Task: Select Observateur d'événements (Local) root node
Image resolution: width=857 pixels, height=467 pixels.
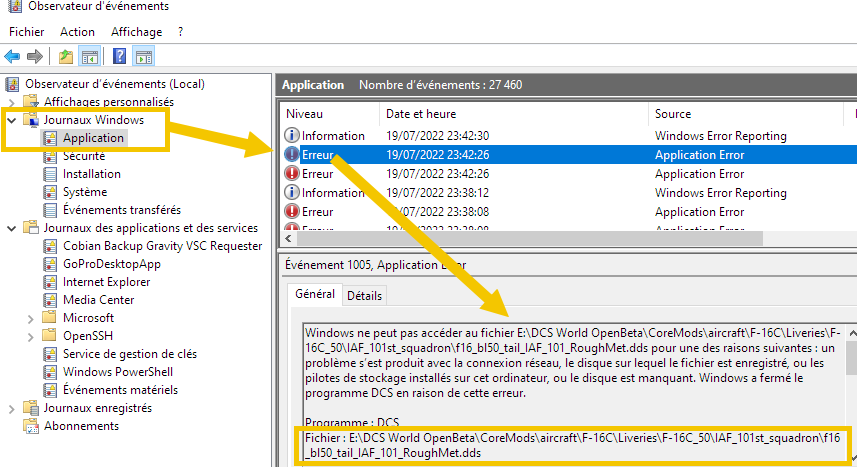Action: point(115,84)
